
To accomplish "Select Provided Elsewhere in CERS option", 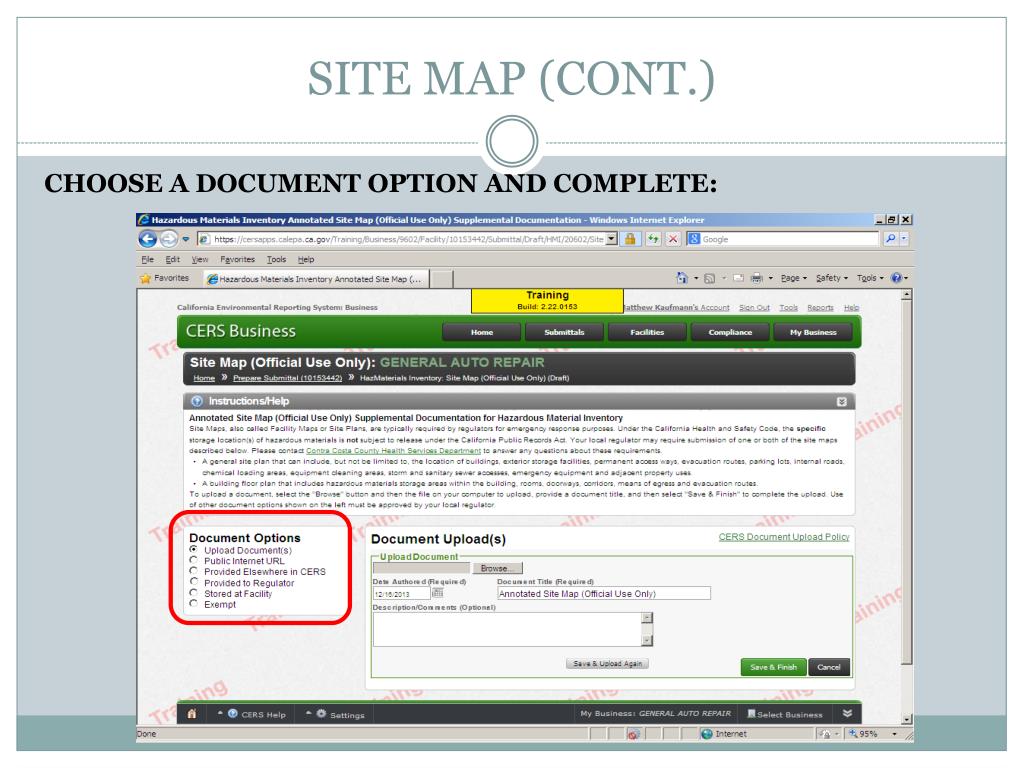I will 193,571.
